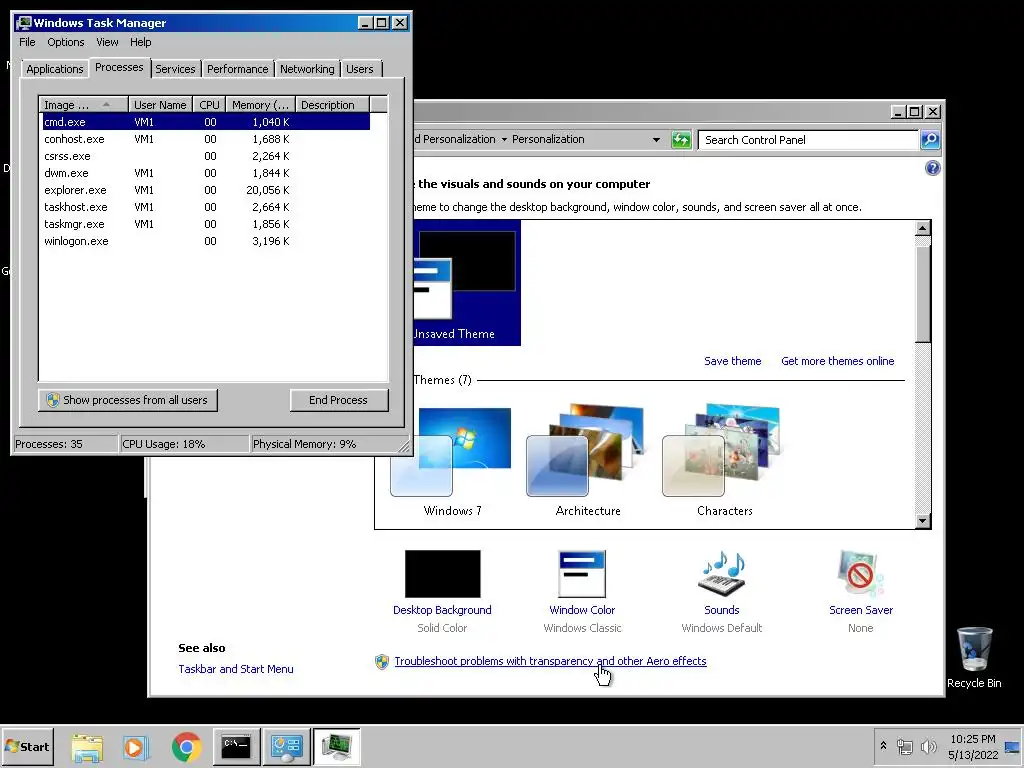Click Get more themes online link
The width and height of the screenshot is (1024, 768).
coord(838,361)
